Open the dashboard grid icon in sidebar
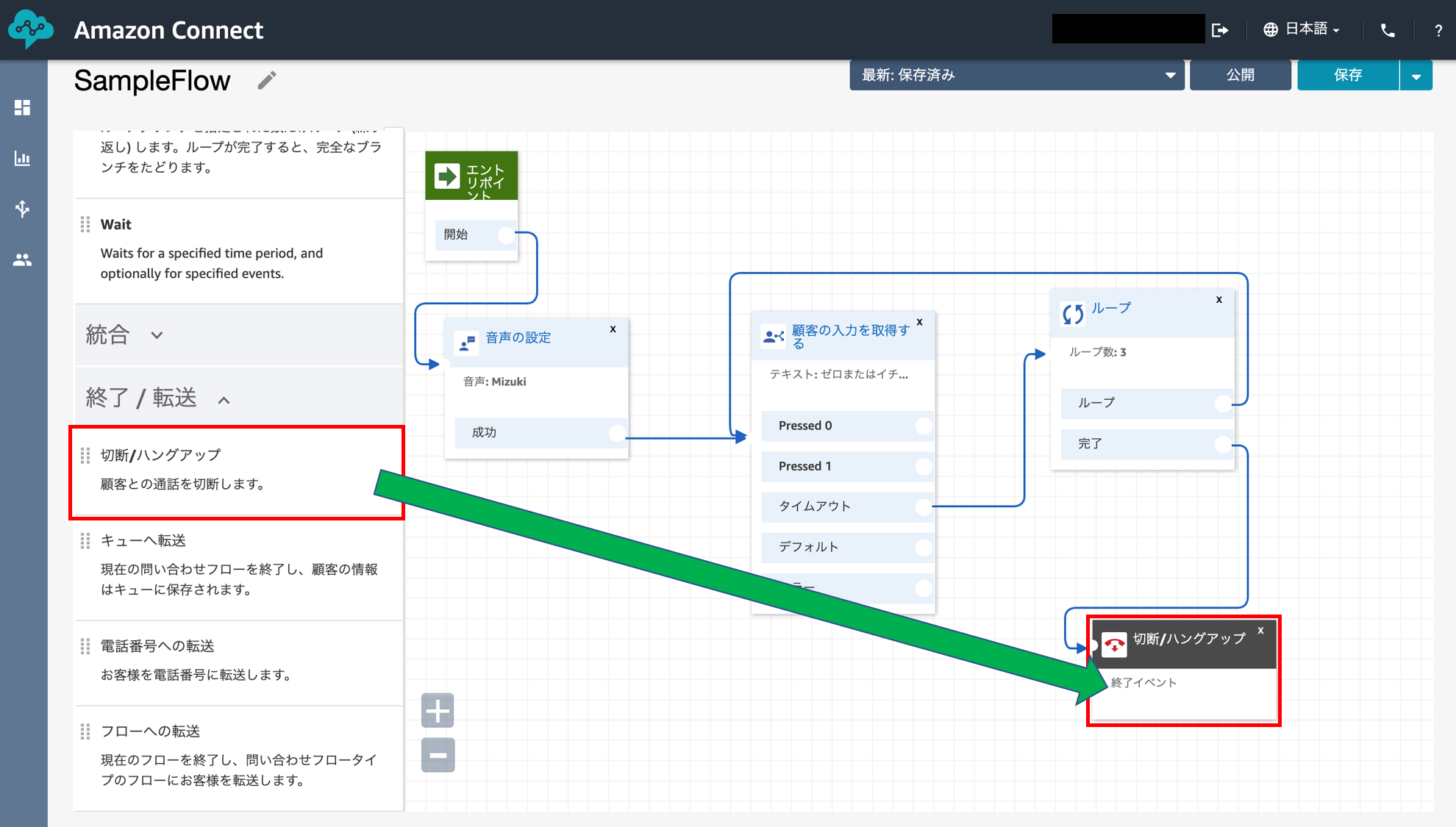Screen dimensions: 1456x827 (x=23, y=108)
